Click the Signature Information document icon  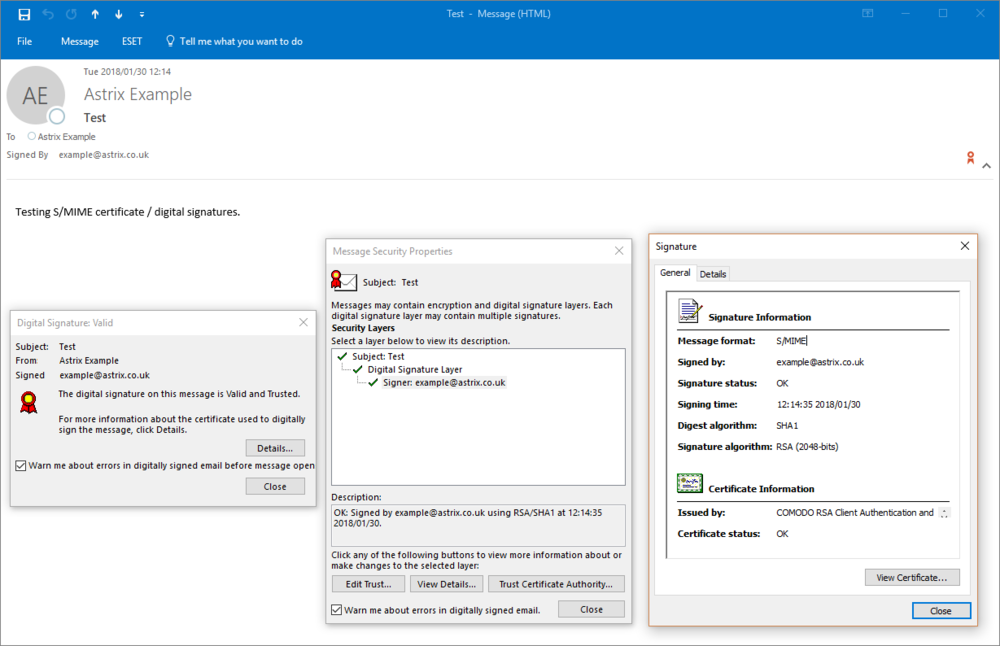[690, 311]
